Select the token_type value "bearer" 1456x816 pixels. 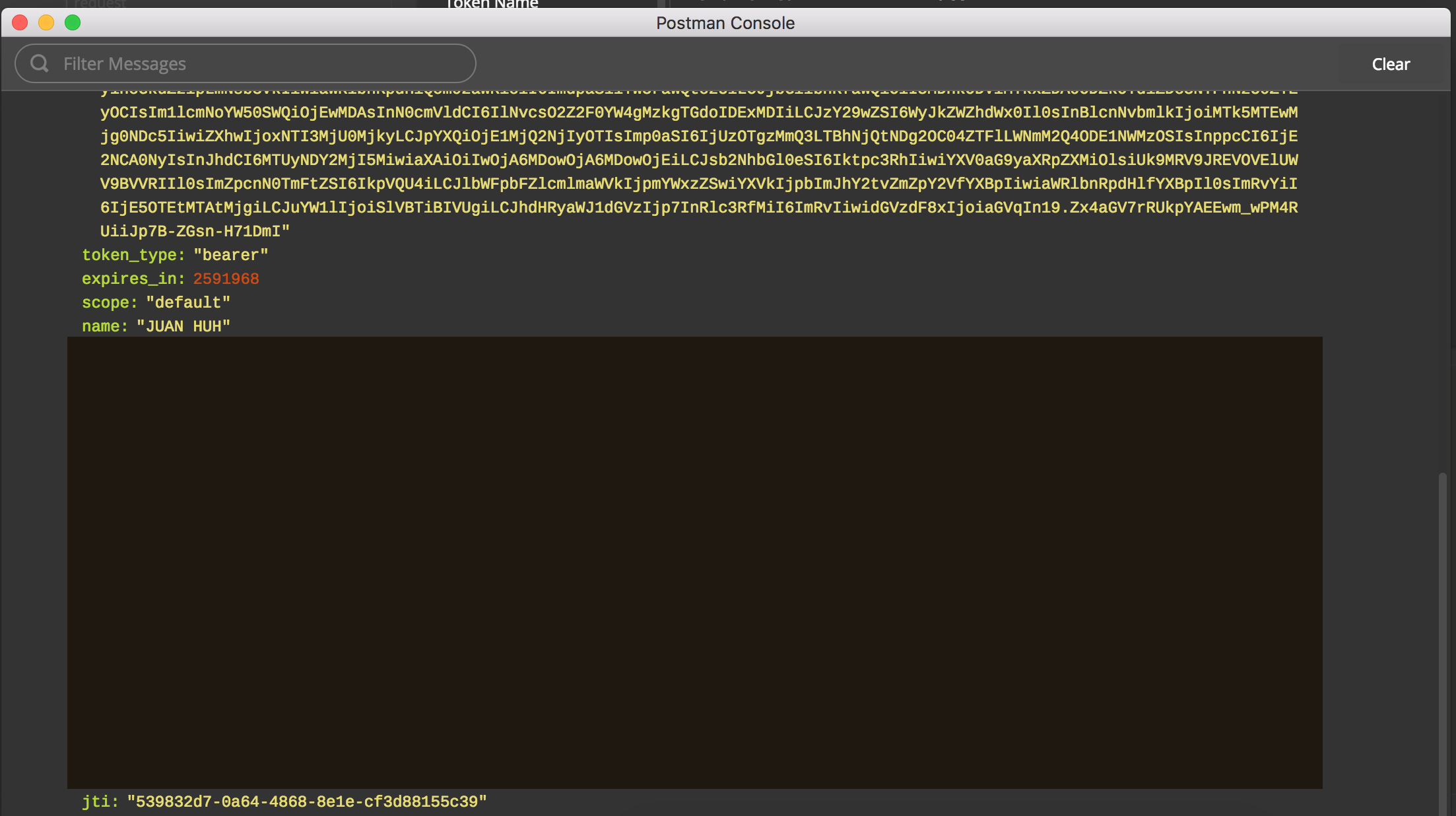230,255
